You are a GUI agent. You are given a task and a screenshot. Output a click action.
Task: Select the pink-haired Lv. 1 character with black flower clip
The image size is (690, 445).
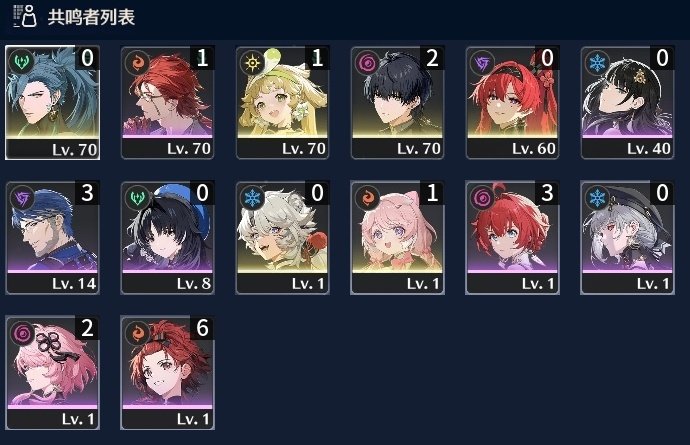[52, 372]
